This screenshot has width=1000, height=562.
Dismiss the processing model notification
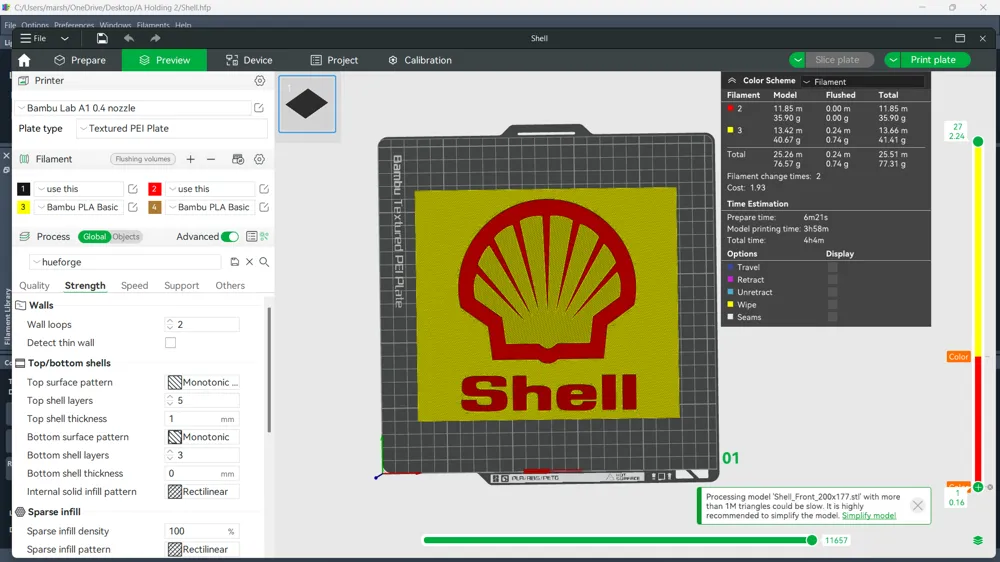pyautogui.click(x=917, y=506)
